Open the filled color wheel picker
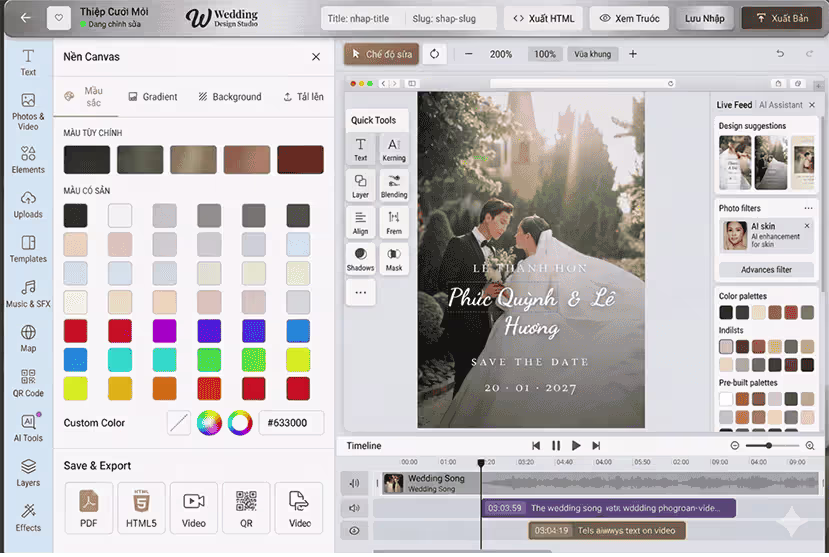Viewport: 829px width, 557px height. (209, 423)
